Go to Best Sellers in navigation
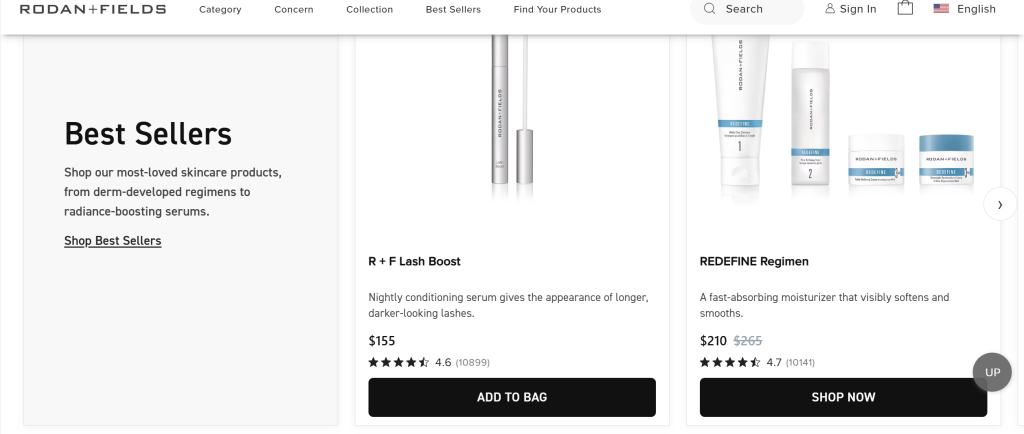This screenshot has width=1024, height=434. [x=453, y=10]
